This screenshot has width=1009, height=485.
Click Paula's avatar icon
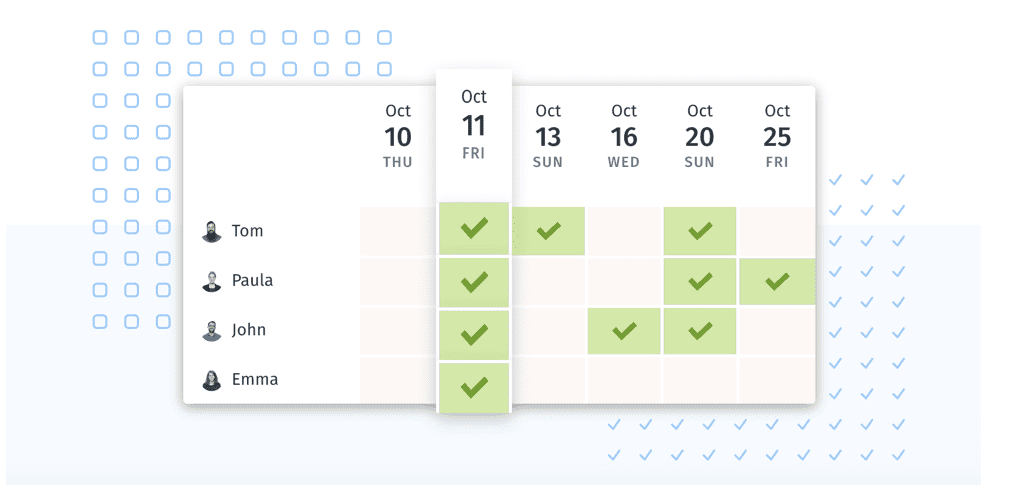click(x=211, y=282)
